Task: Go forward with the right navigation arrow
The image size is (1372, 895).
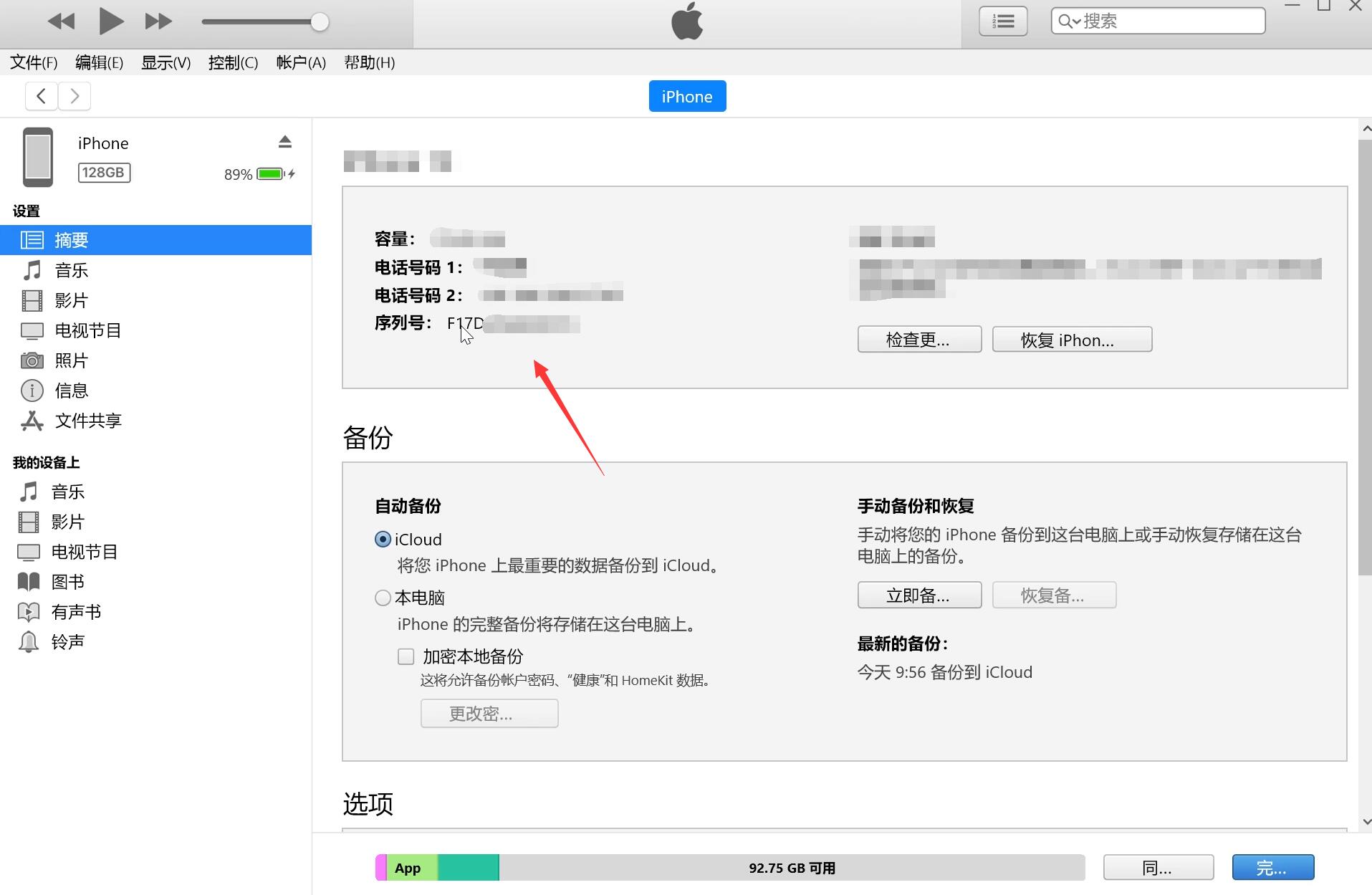Action: click(75, 96)
